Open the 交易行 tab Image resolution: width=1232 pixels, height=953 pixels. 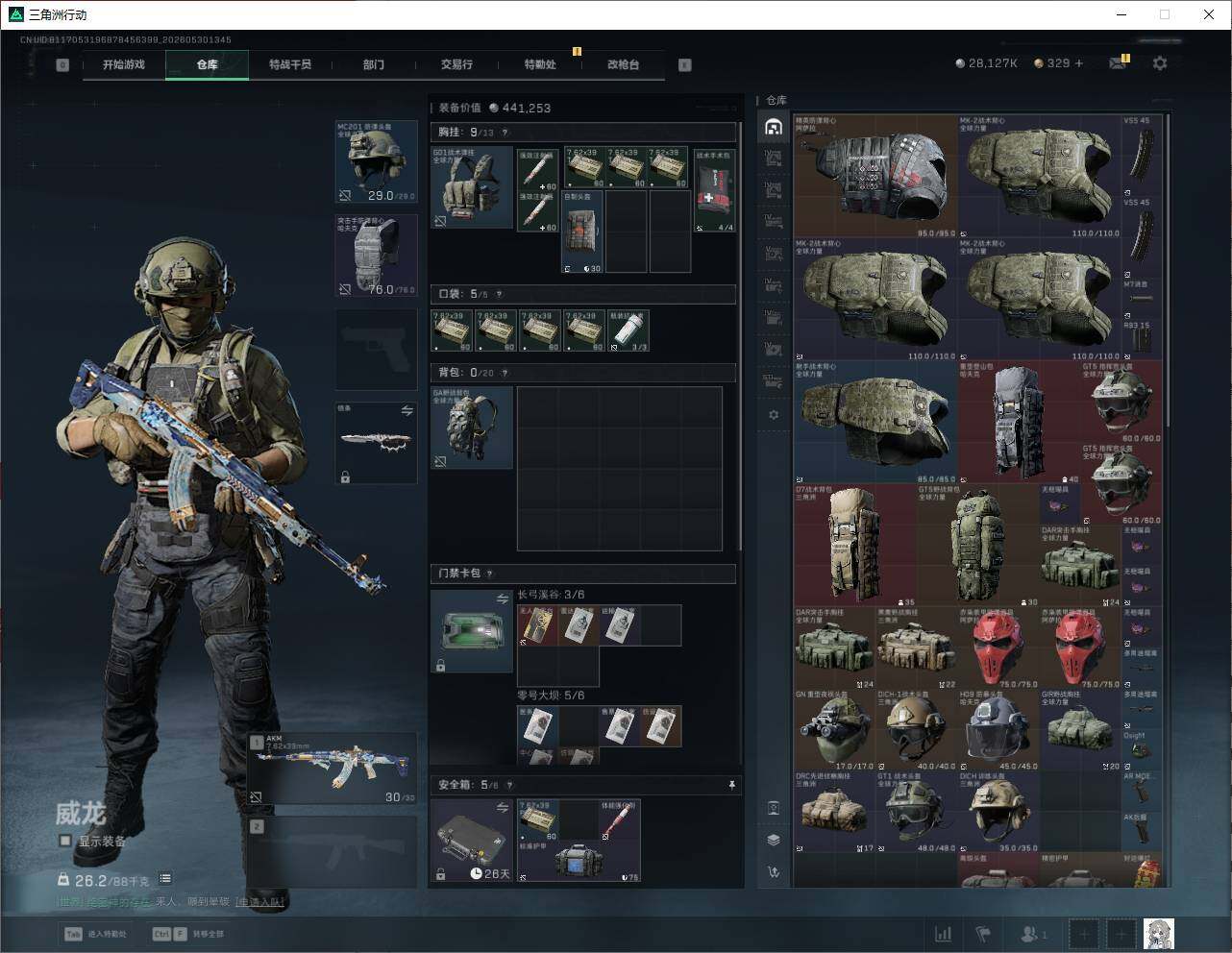coord(456,64)
